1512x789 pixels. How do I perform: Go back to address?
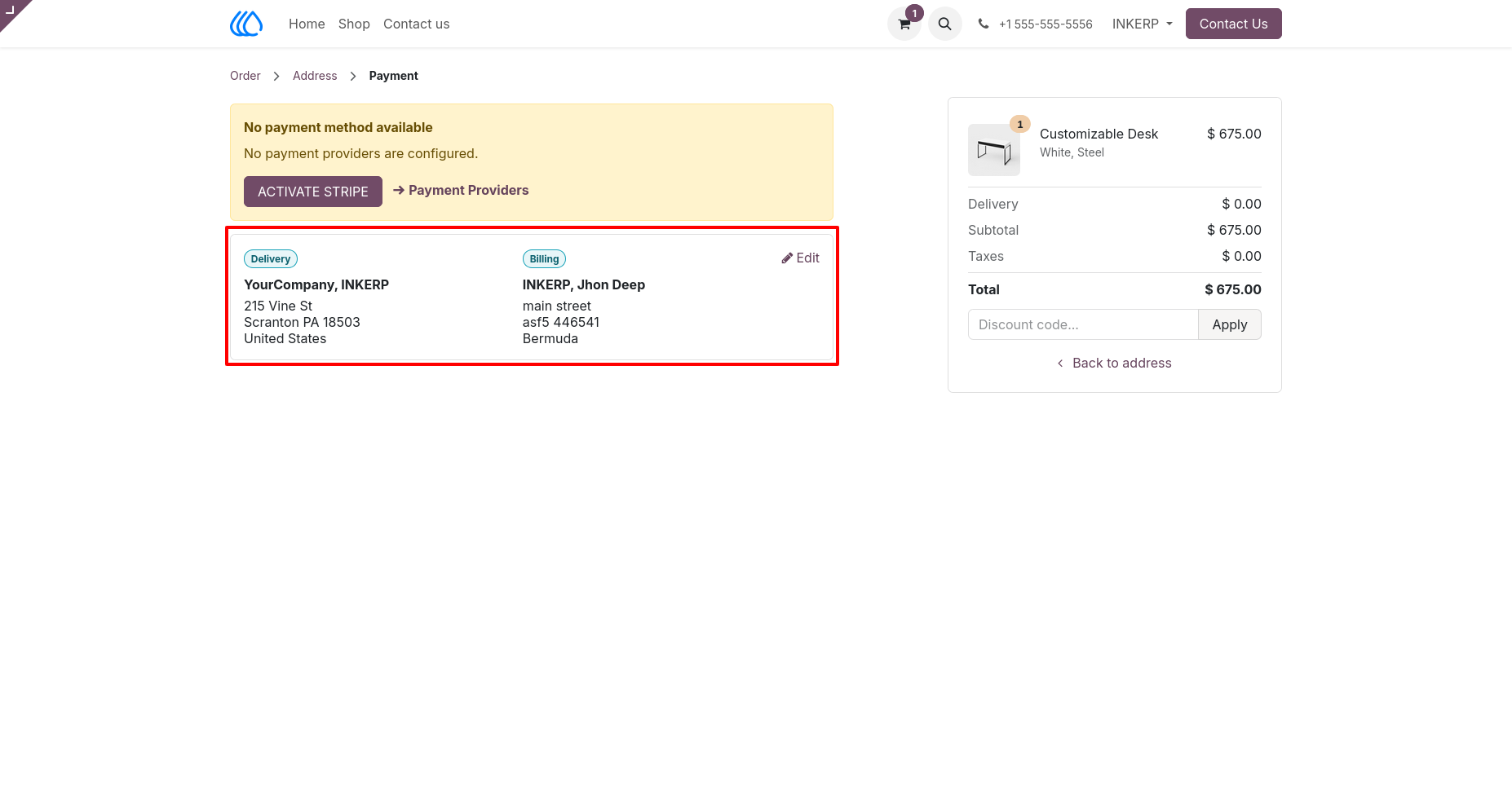(x=1115, y=363)
